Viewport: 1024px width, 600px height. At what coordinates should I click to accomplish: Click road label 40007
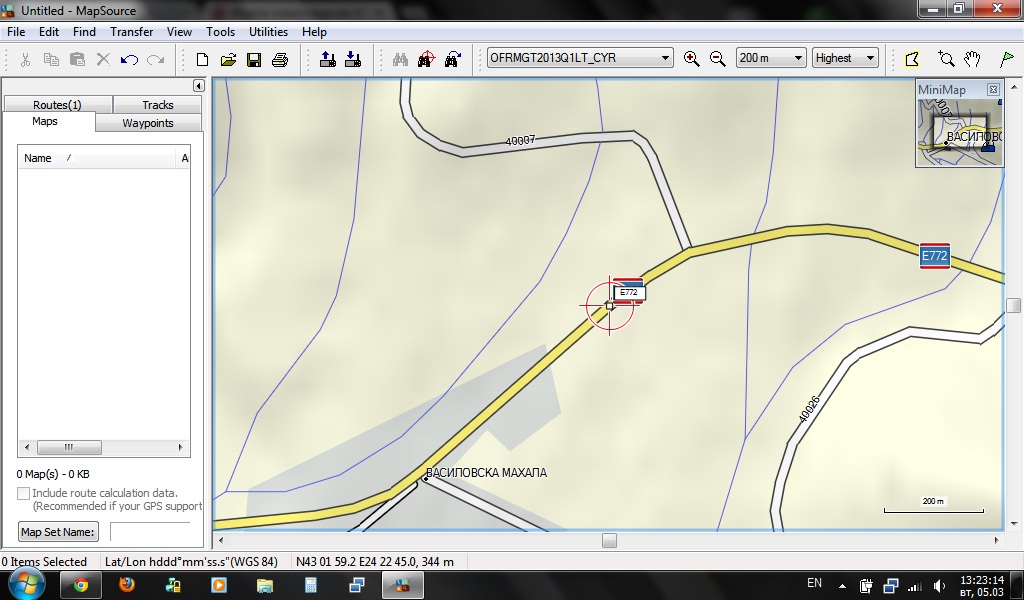point(520,140)
